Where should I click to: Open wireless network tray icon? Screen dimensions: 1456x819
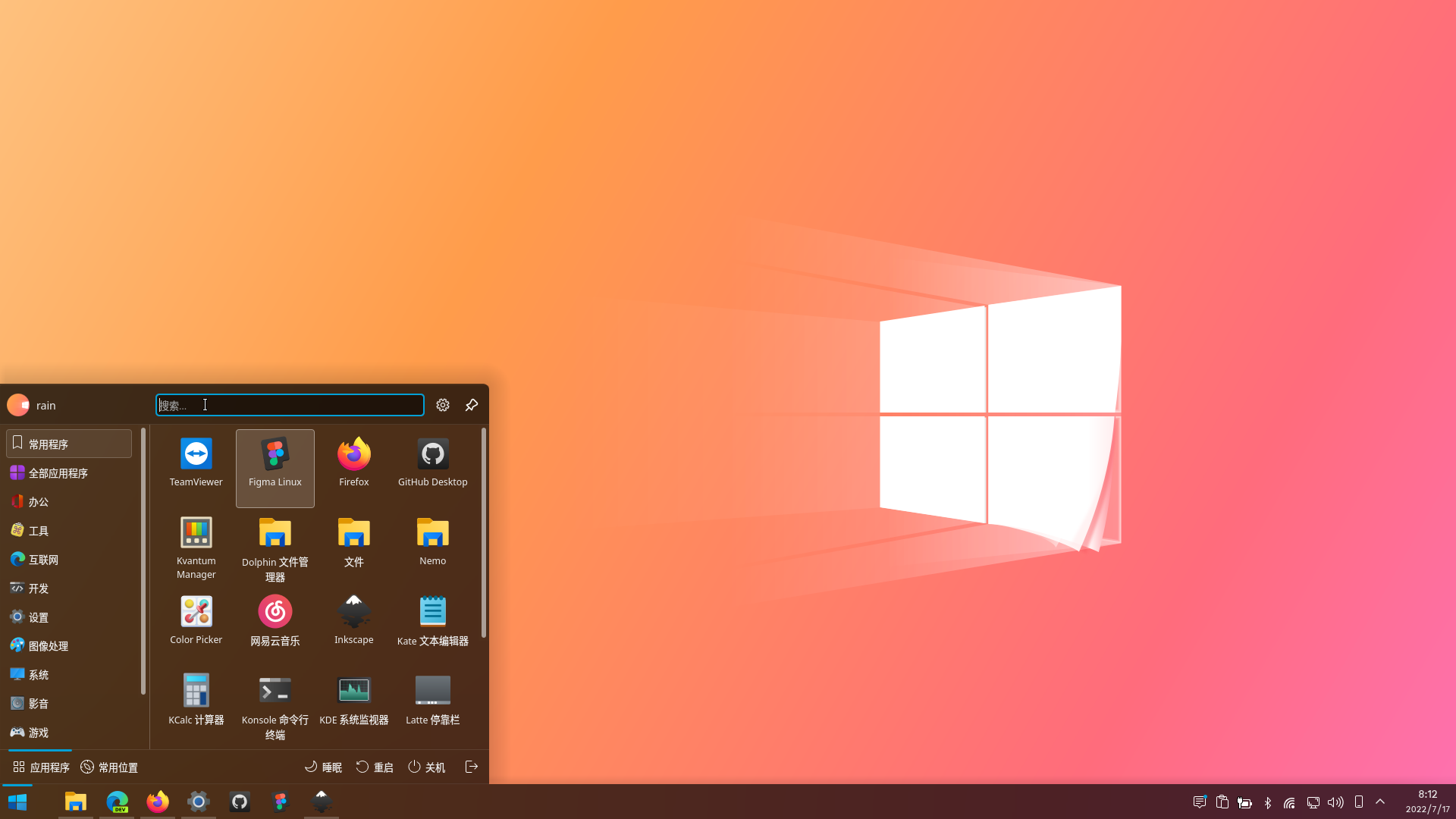click(1290, 802)
